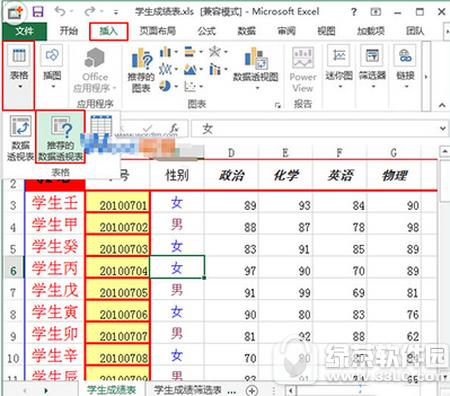Insert a combo chart icon
The height and width of the screenshot is (396, 450).
(x=215, y=69)
